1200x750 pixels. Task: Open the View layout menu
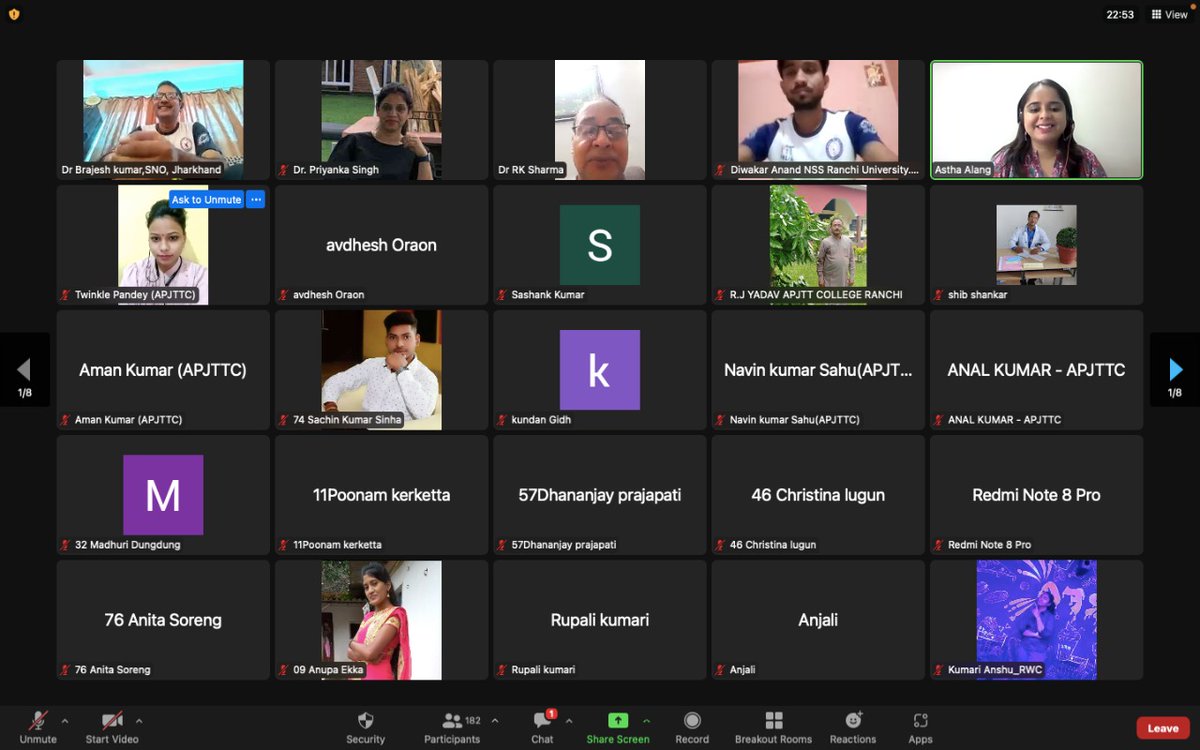pos(1170,15)
